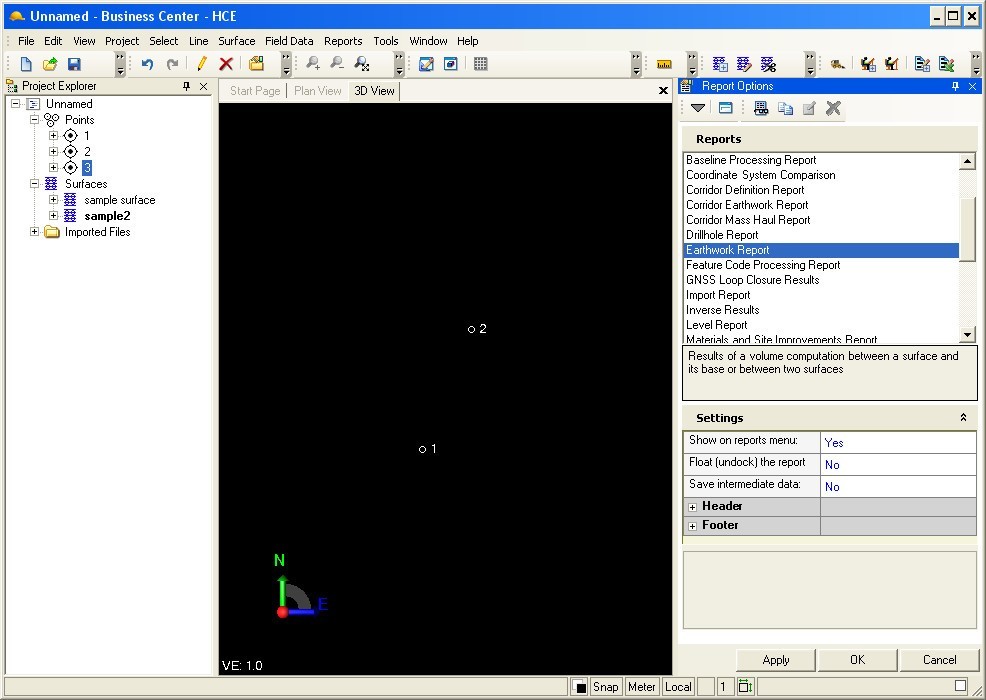Image resolution: width=986 pixels, height=700 pixels.
Task: Click the Cancel button
Action: [939, 660]
